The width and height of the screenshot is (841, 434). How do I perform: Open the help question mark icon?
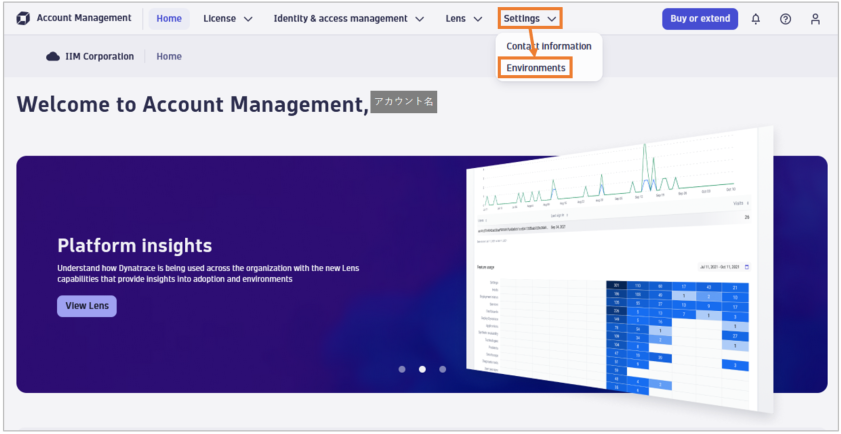(x=785, y=19)
